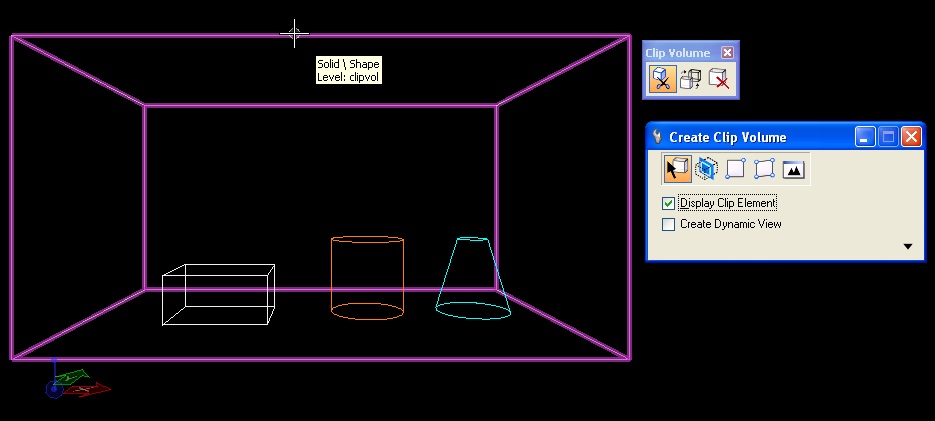Close the Create Clip Volume dialog
Viewport: 935px width, 421px height.
tap(911, 137)
